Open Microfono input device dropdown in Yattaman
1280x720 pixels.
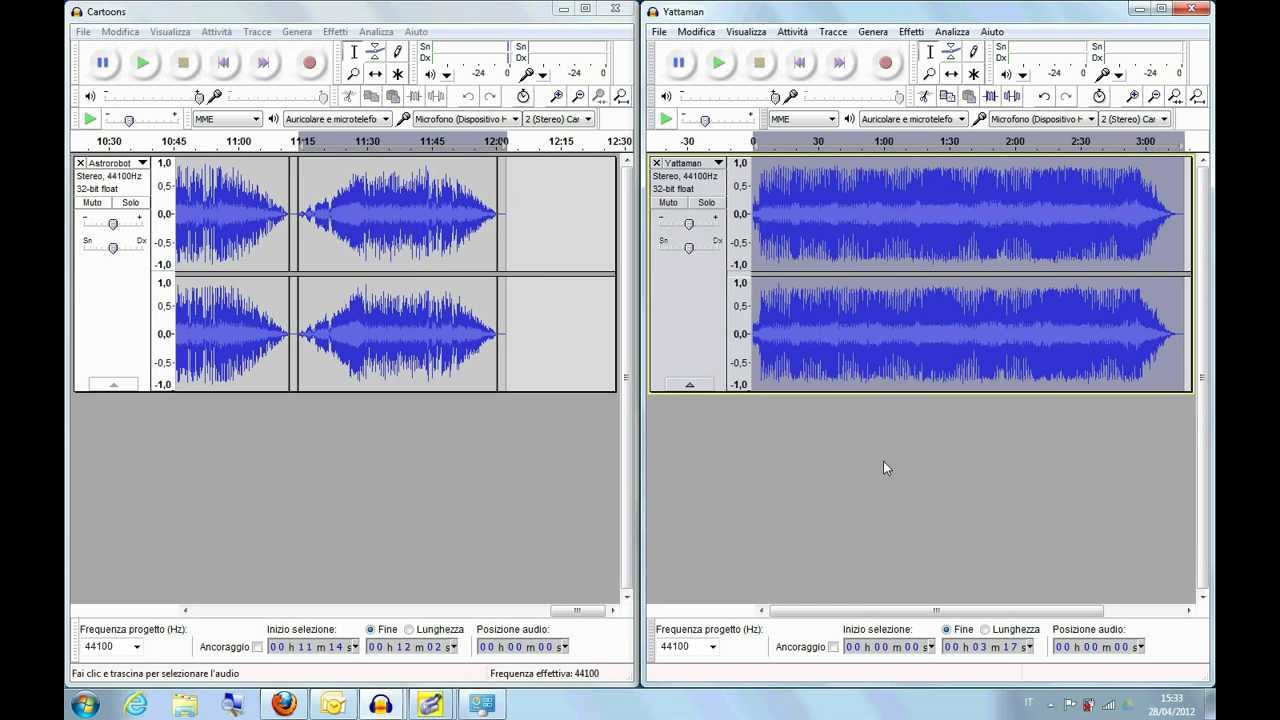click(x=1045, y=119)
